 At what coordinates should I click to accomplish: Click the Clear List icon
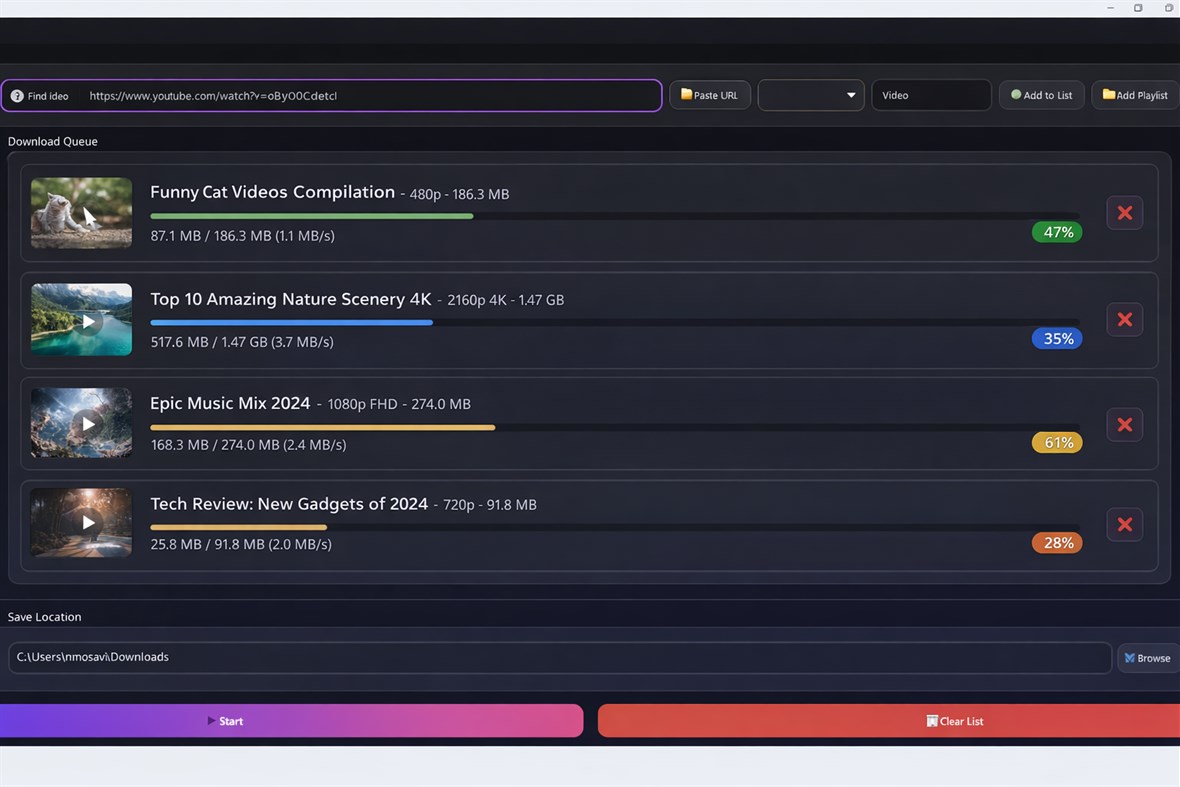click(x=931, y=721)
